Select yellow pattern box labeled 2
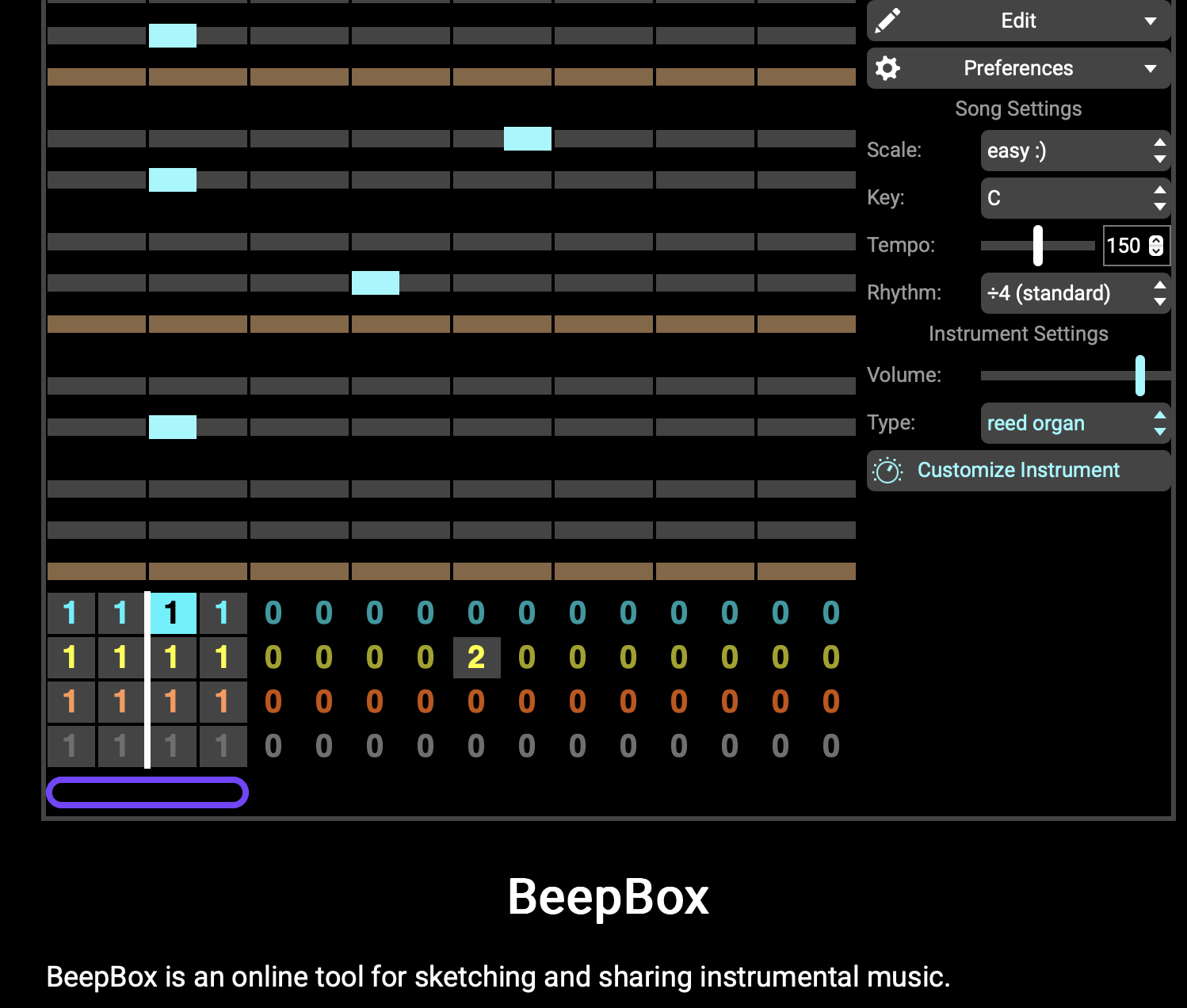 477,658
